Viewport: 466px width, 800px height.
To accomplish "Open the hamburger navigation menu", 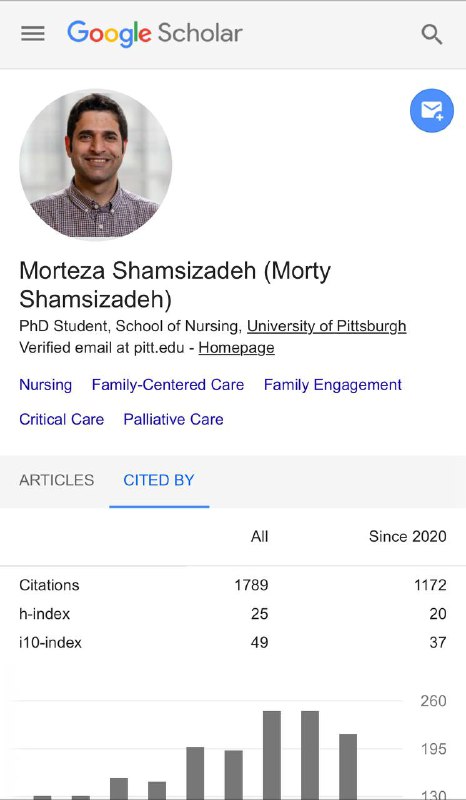I will point(33,34).
